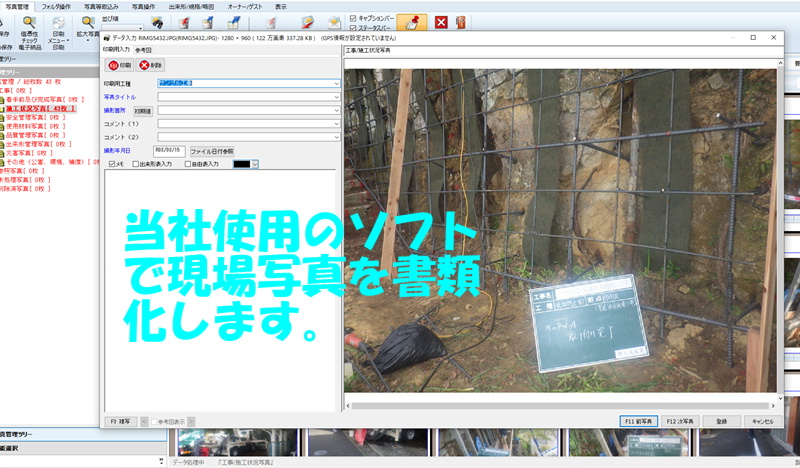Switch to the 参考図 tab
The image size is (800, 468).
point(141,48)
